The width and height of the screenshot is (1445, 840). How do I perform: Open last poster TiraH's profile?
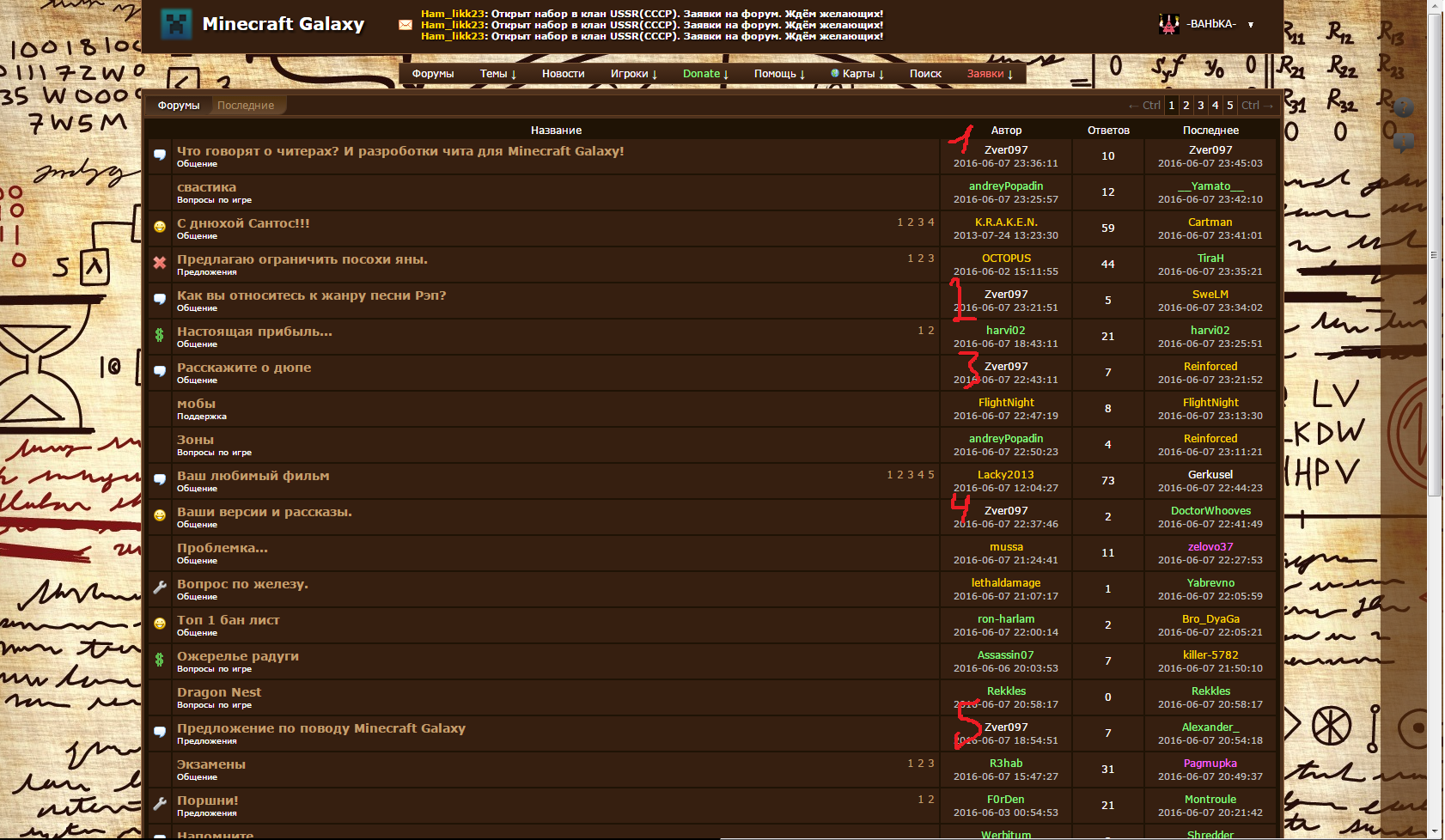(1210, 259)
